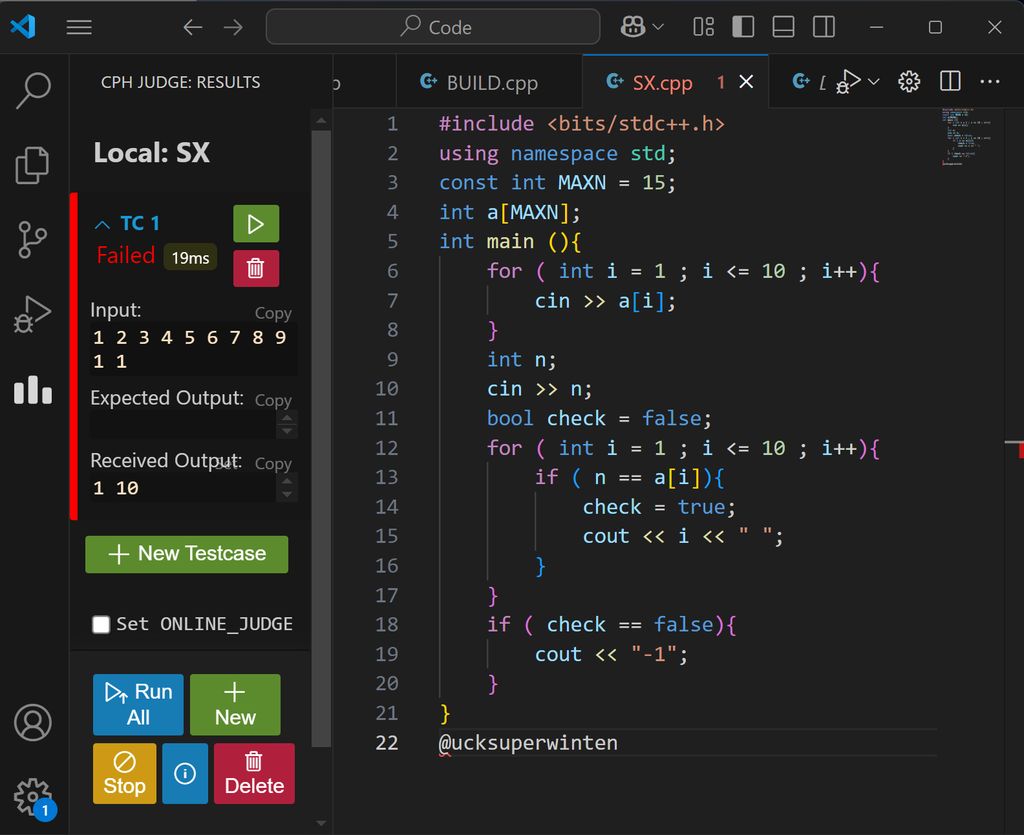
Task: Click the Run All button
Action: pos(138,704)
